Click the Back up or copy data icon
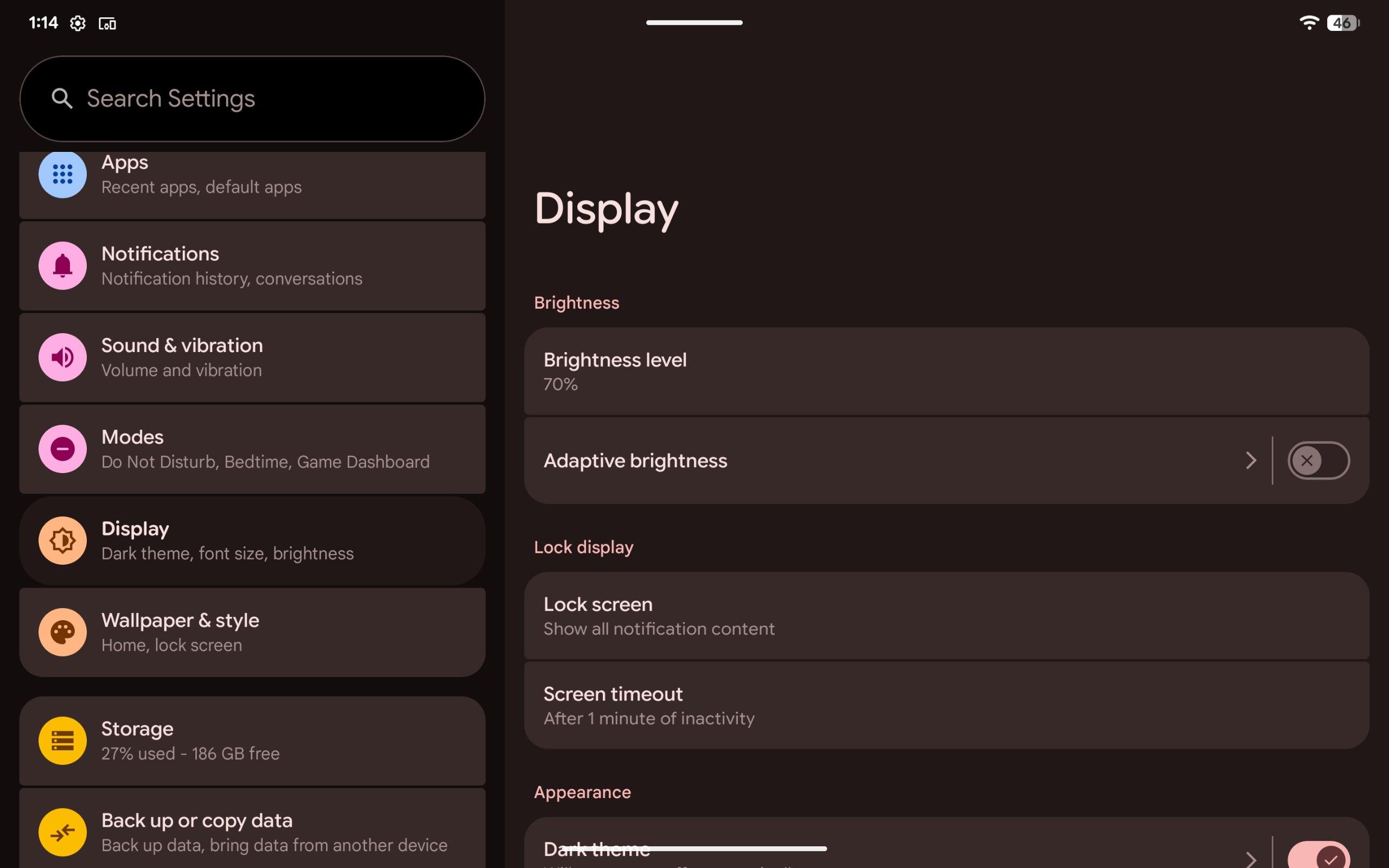Image resolution: width=1389 pixels, height=868 pixels. pos(62,832)
